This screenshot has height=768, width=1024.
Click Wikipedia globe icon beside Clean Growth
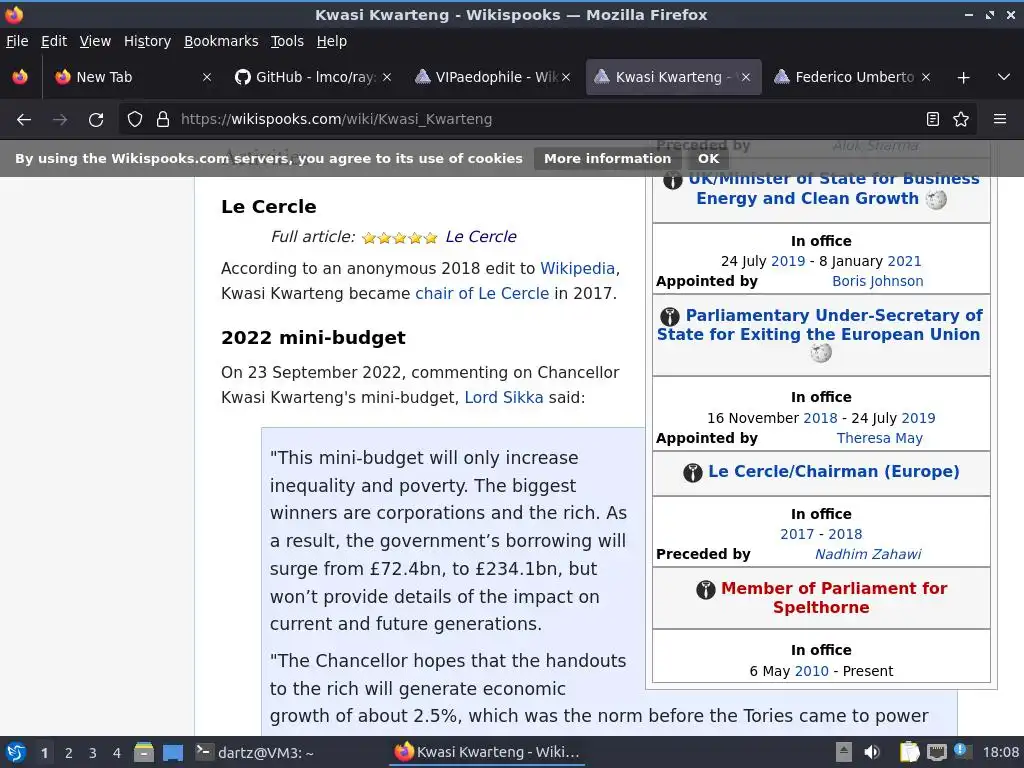click(x=936, y=200)
